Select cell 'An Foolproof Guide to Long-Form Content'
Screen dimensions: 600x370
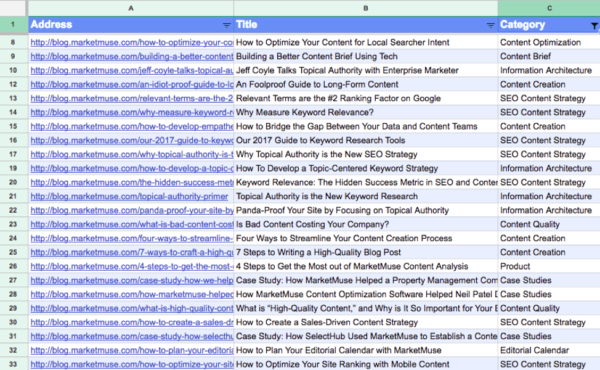click(366, 85)
